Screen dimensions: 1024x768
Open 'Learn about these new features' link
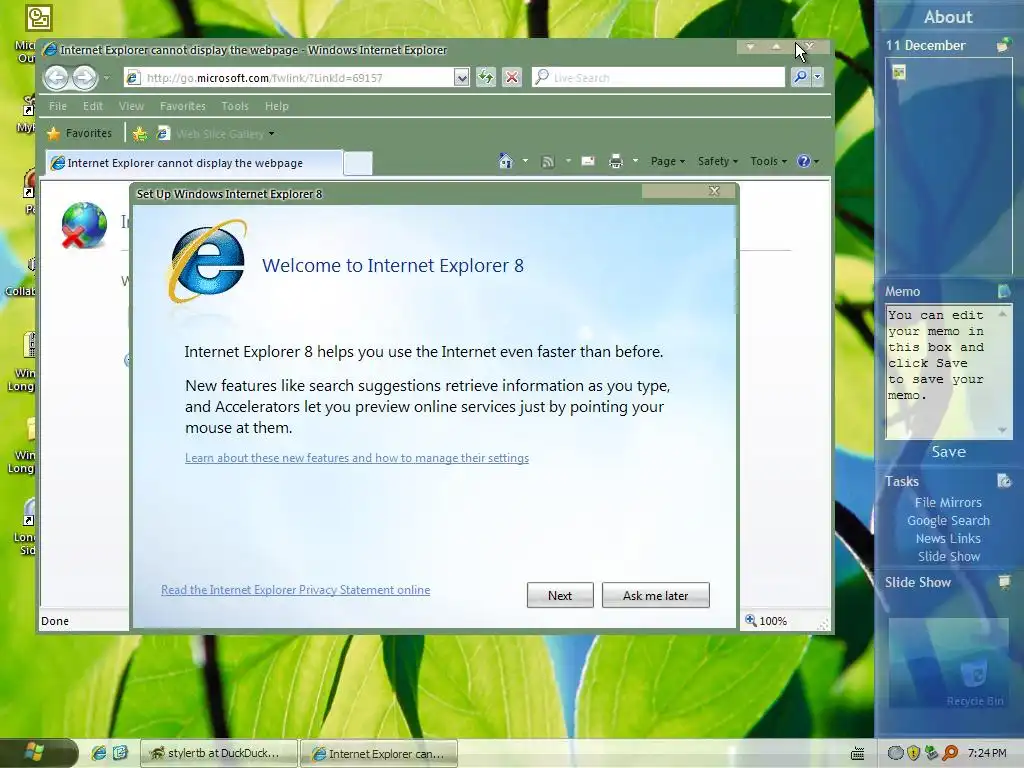click(357, 458)
